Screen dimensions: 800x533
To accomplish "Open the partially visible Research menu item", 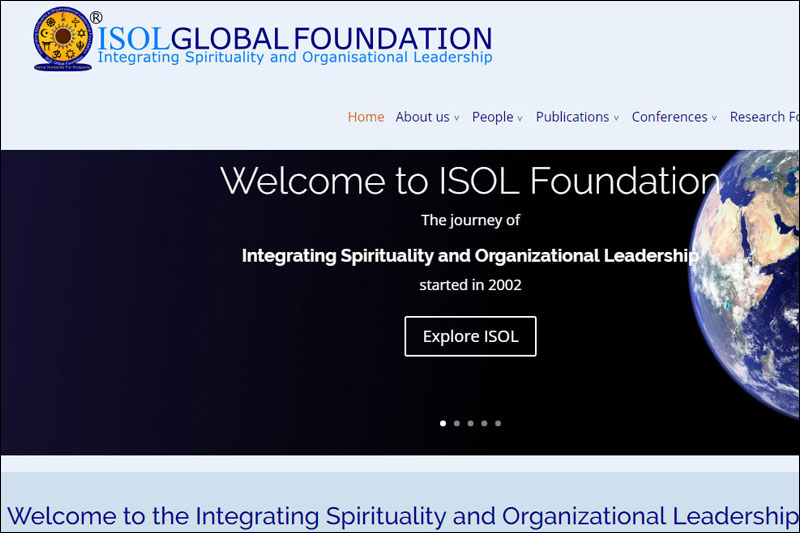I will (764, 117).
